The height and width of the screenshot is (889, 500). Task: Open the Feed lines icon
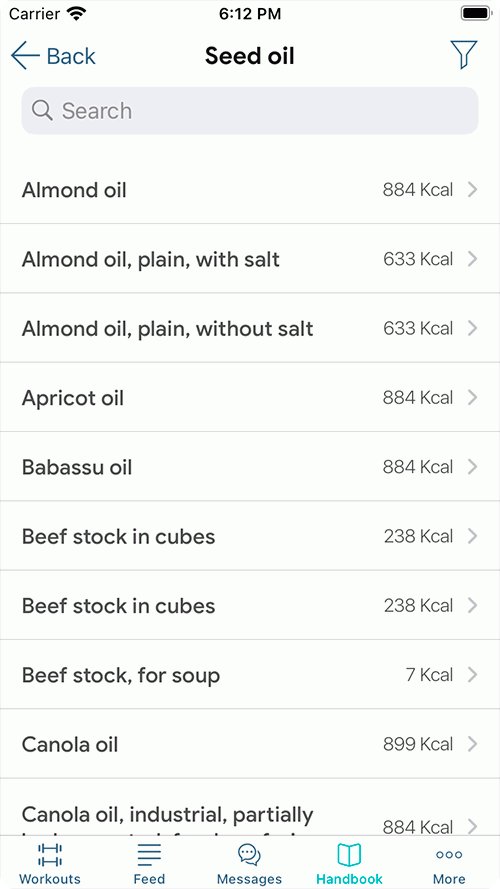tap(149, 855)
